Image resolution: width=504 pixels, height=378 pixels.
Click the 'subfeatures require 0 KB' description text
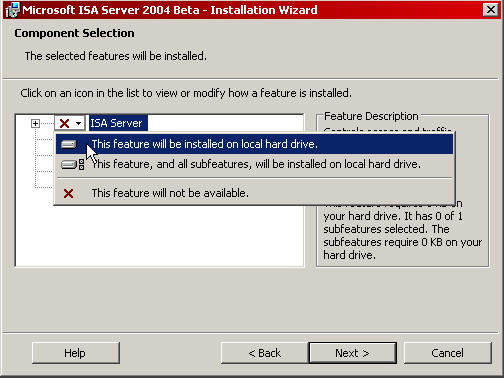point(402,242)
